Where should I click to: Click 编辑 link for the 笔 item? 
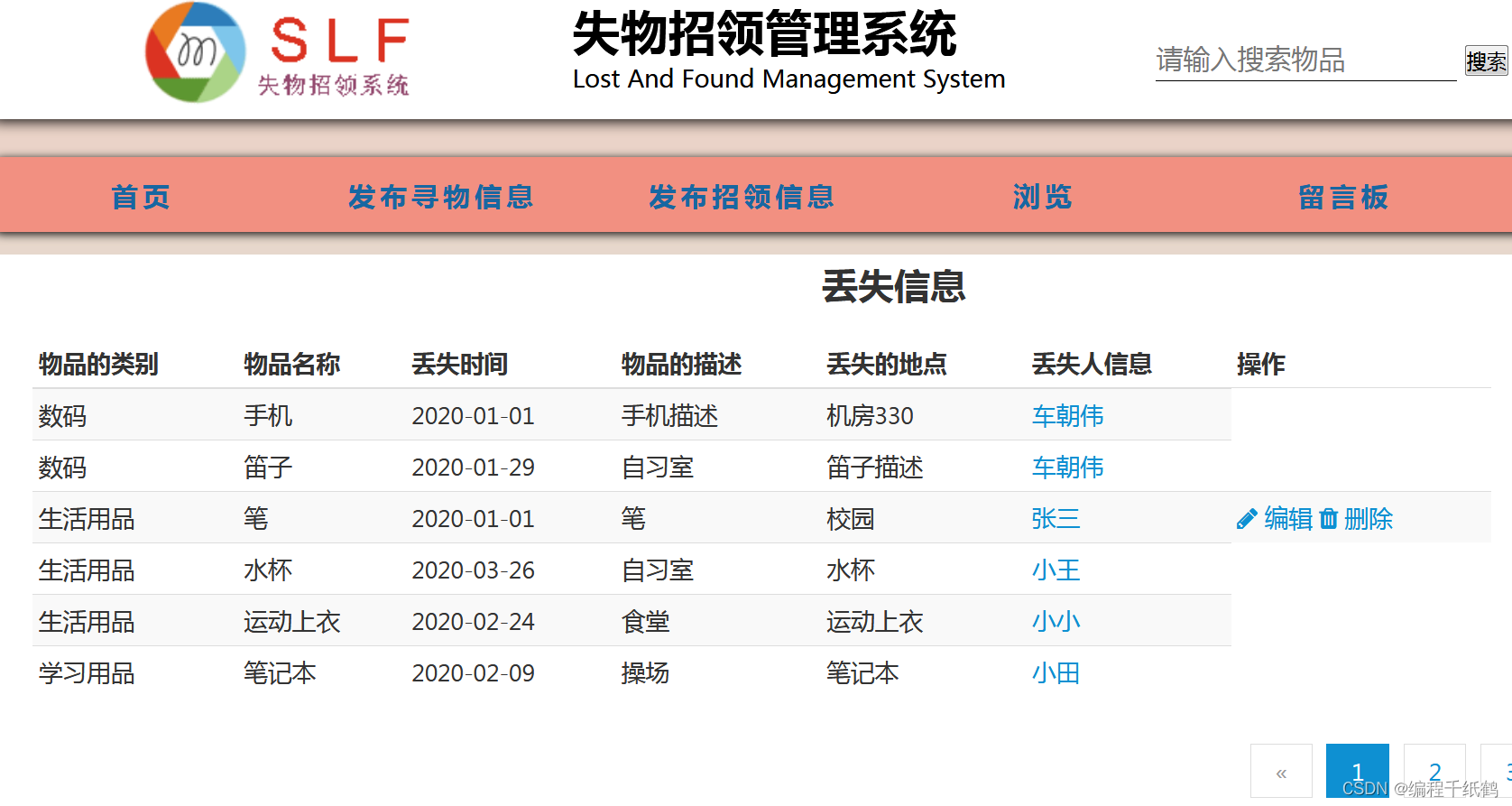[1287, 519]
